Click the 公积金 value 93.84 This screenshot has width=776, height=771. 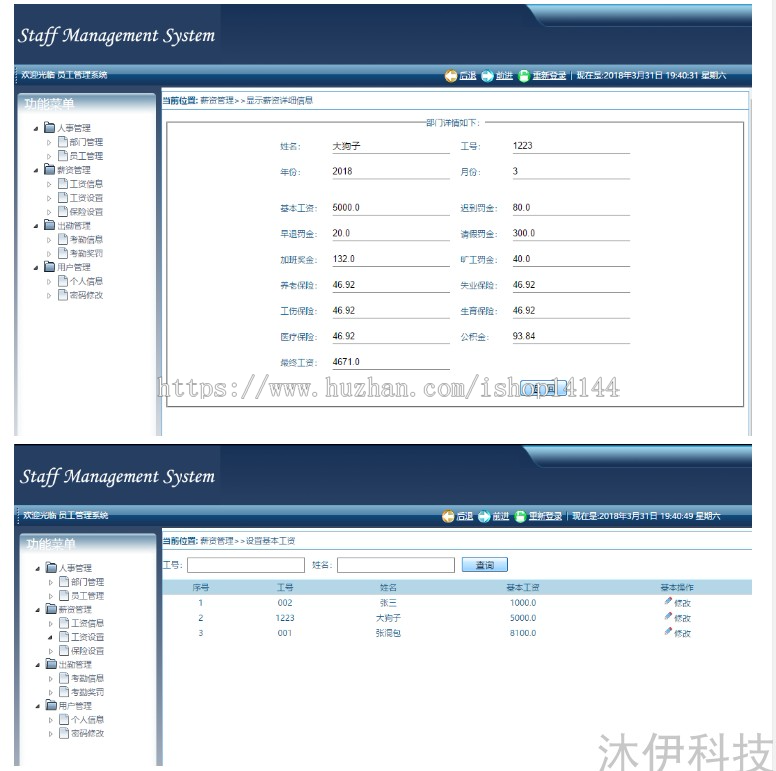(524, 336)
